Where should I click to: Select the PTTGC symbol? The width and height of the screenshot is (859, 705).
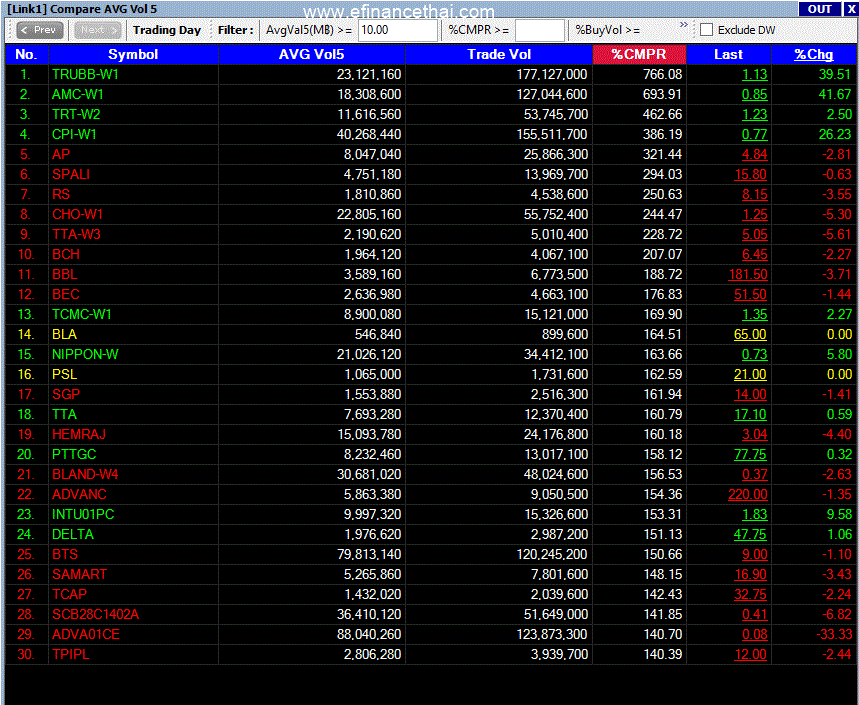(x=74, y=455)
